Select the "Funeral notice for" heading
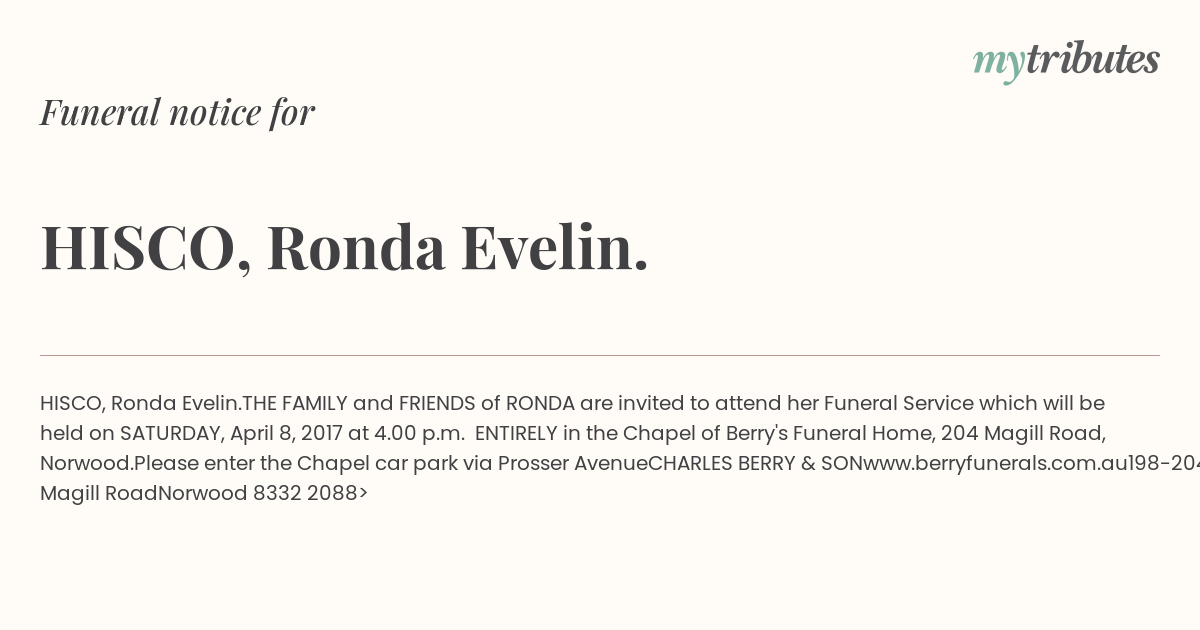This screenshot has height=630, width=1200. tap(177, 112)
